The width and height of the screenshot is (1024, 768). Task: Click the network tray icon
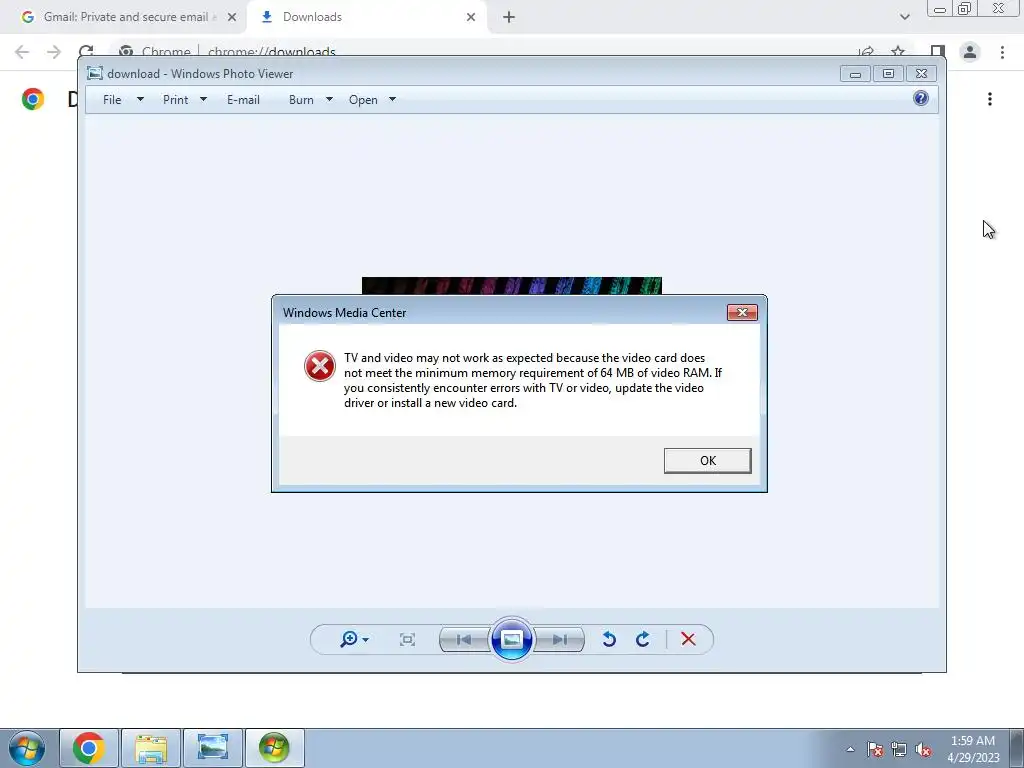click(x=899, y=749)
